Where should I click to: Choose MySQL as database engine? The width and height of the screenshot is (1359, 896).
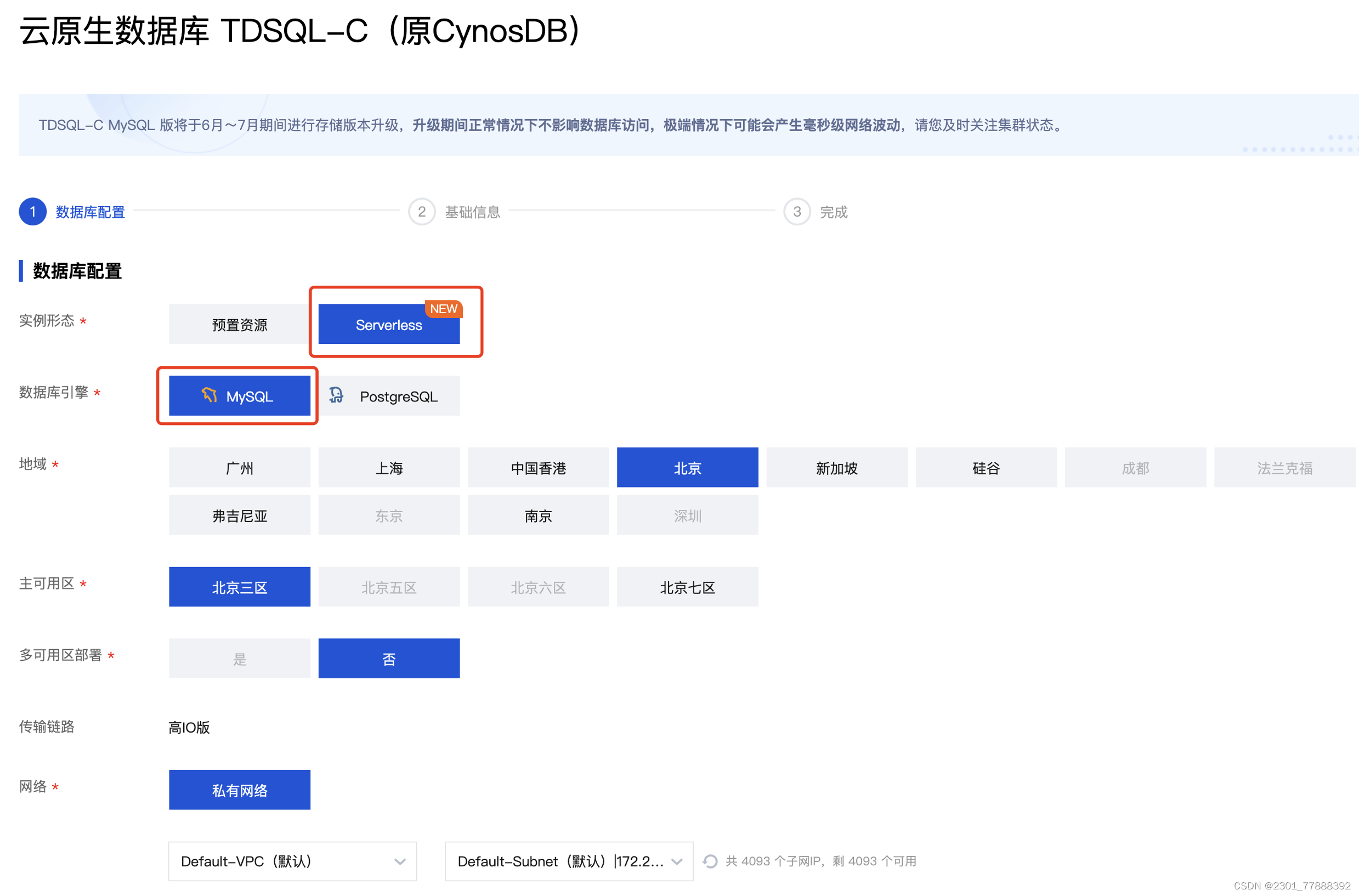(x=240, y=395)
